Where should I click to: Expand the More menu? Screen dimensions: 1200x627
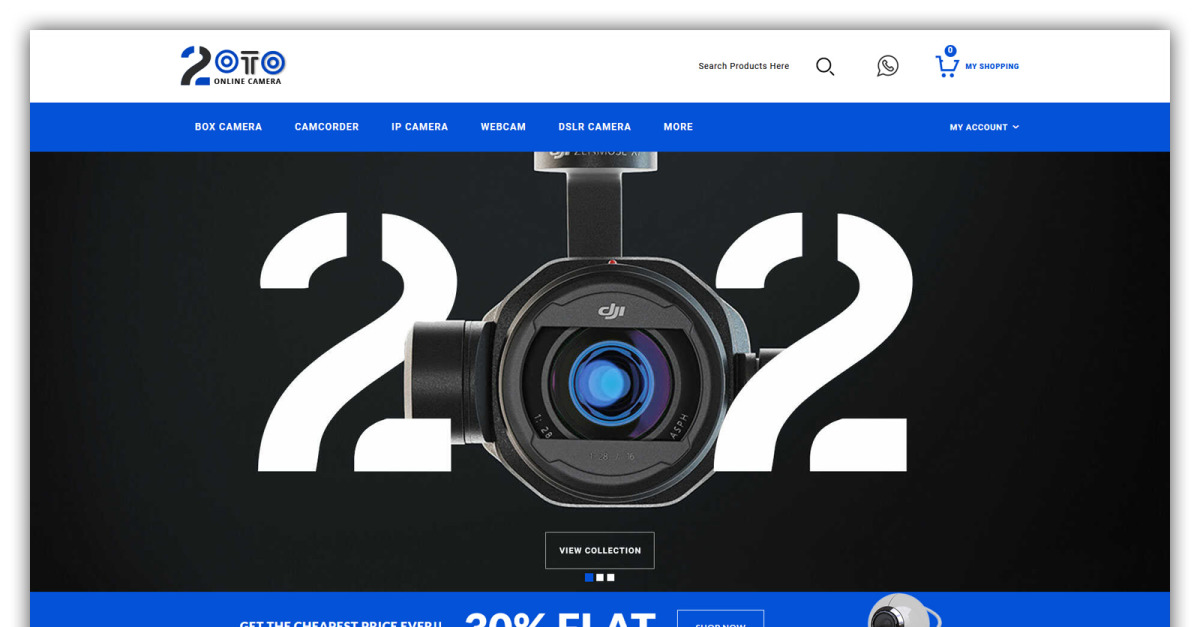678,127
